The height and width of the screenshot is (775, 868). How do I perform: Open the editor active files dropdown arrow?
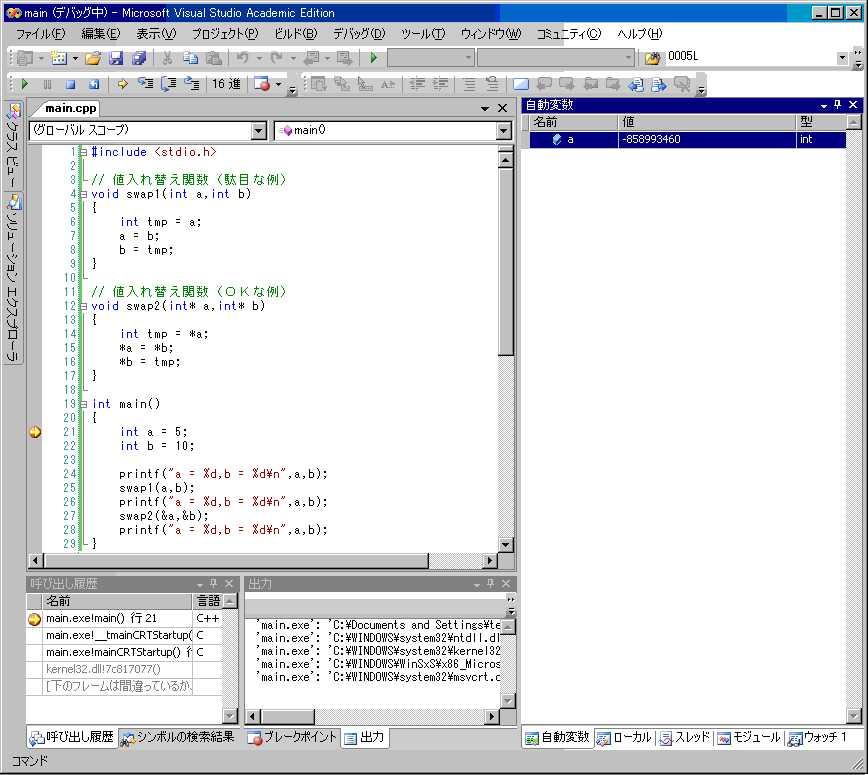[x=485, y=108]
